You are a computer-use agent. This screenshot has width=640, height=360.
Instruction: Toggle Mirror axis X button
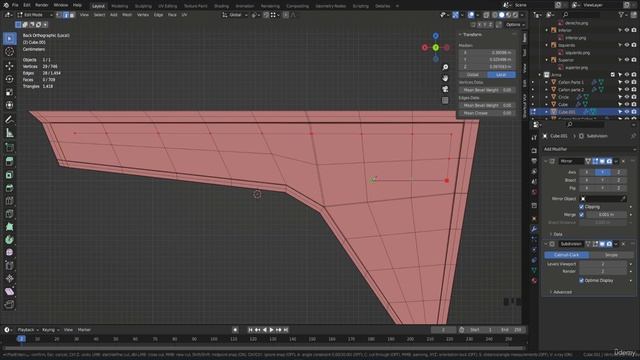click(587, 172)
